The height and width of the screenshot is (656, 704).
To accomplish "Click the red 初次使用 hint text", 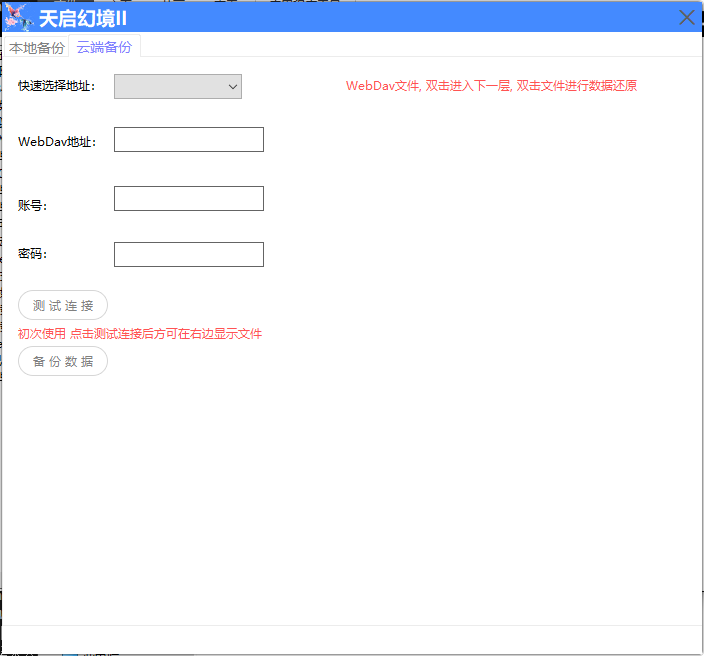I will point(140,334).
